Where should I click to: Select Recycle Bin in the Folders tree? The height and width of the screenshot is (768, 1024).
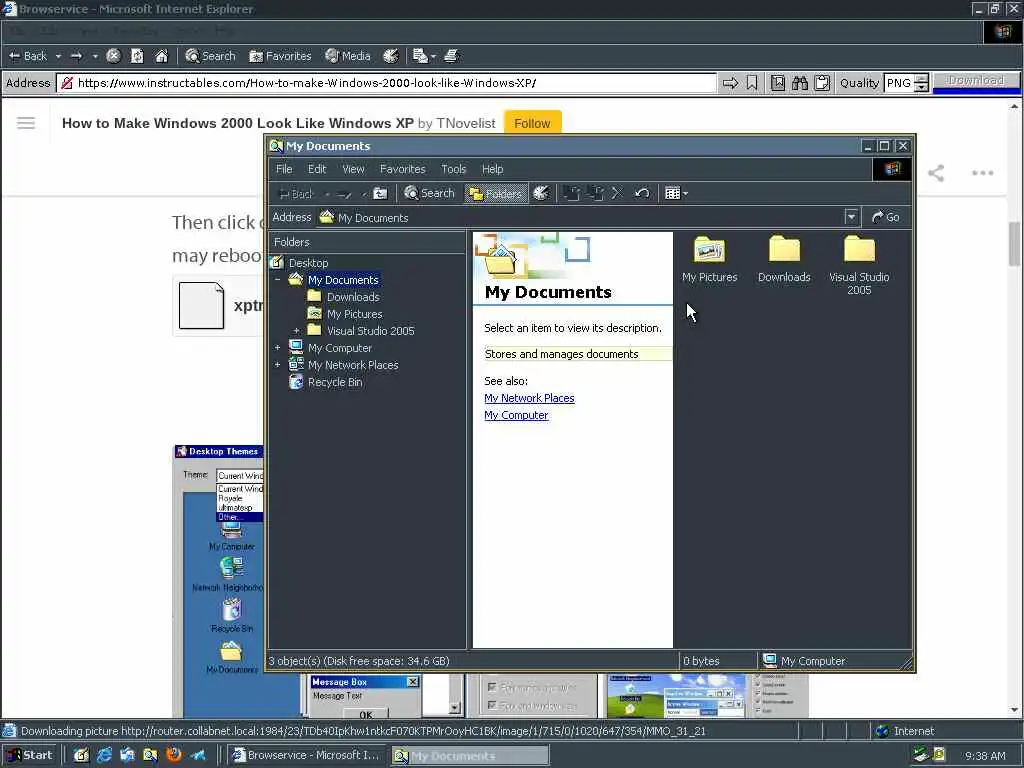(335, 382)
